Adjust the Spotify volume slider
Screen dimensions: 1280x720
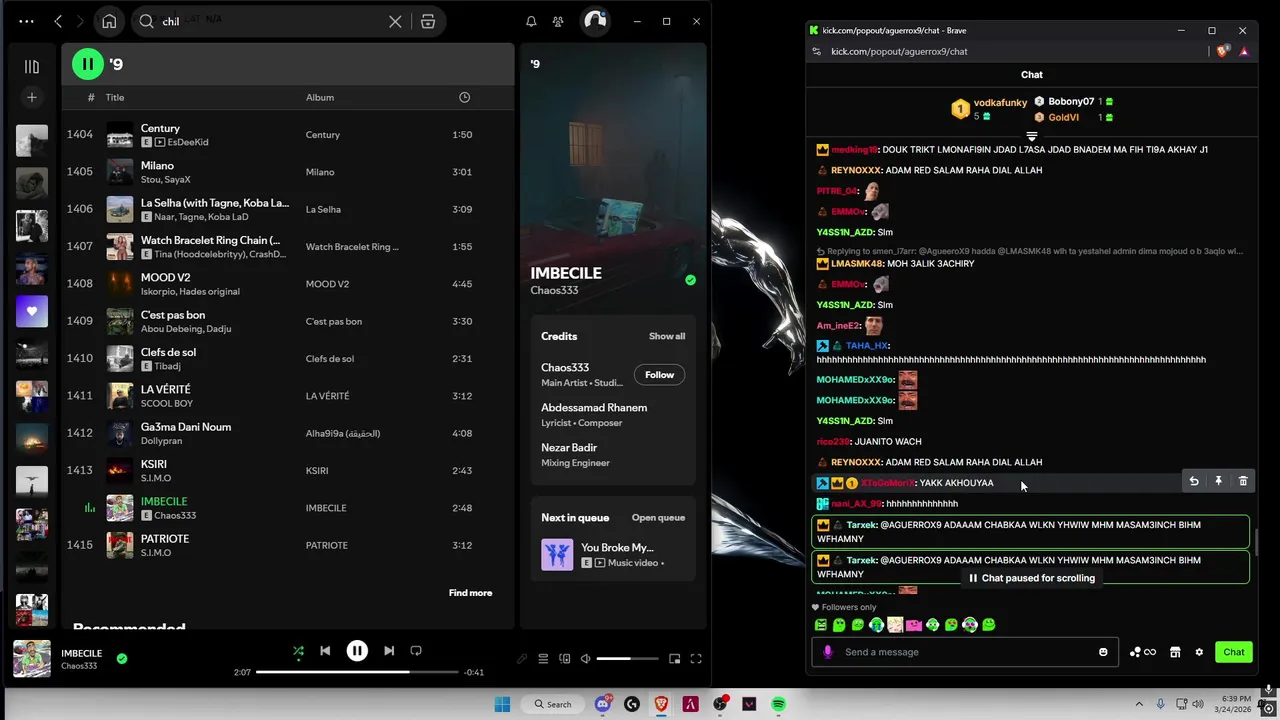pos(628,659)
